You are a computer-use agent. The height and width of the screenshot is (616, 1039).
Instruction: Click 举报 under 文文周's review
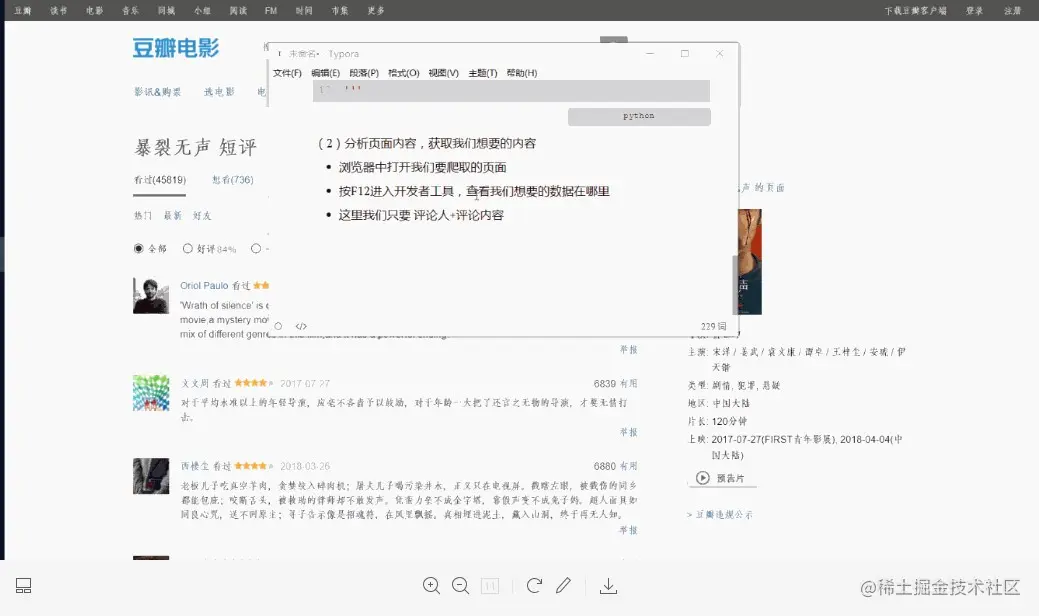coord(629,432)
